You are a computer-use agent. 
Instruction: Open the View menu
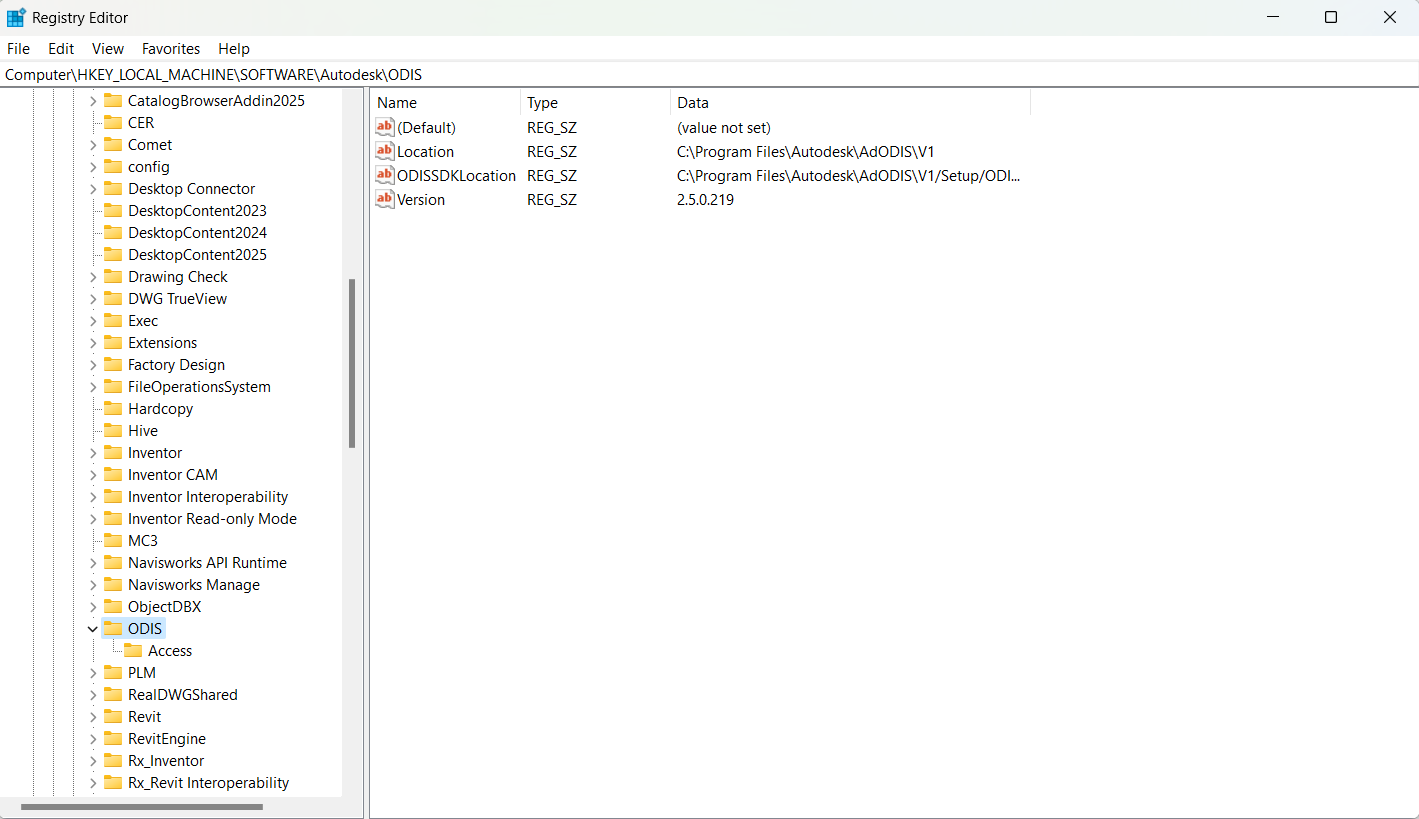point(108,48)
